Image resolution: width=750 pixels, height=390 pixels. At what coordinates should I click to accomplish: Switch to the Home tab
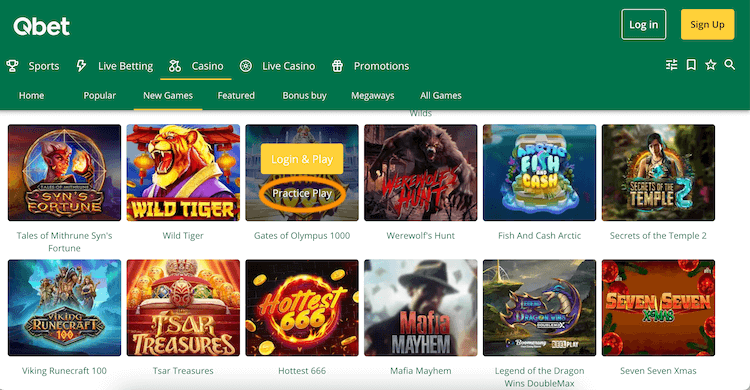pyautogui.click(x=32, y=95)
